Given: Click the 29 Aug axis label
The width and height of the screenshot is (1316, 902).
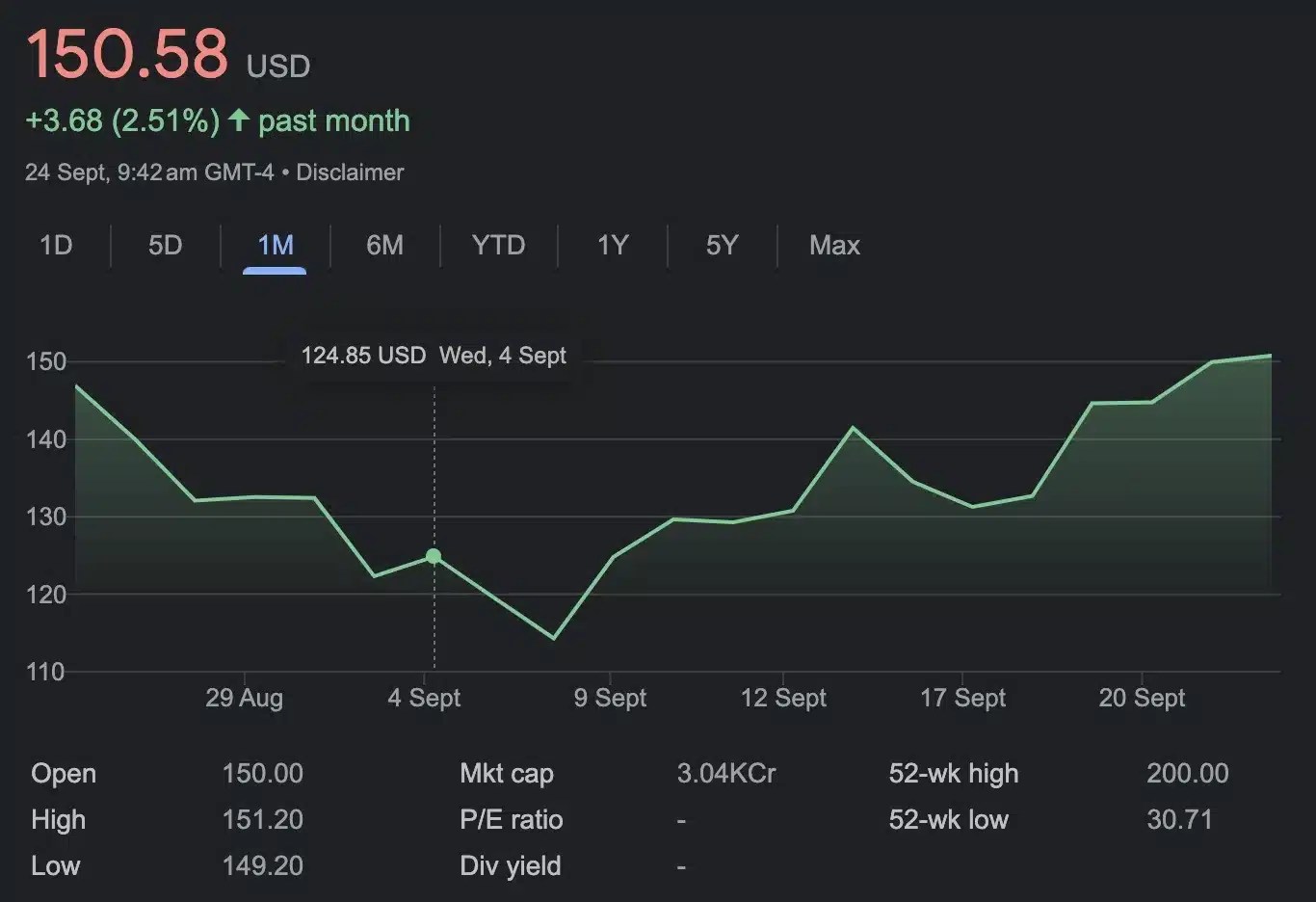Looking at the screenshot, I should tap(244, 698).
